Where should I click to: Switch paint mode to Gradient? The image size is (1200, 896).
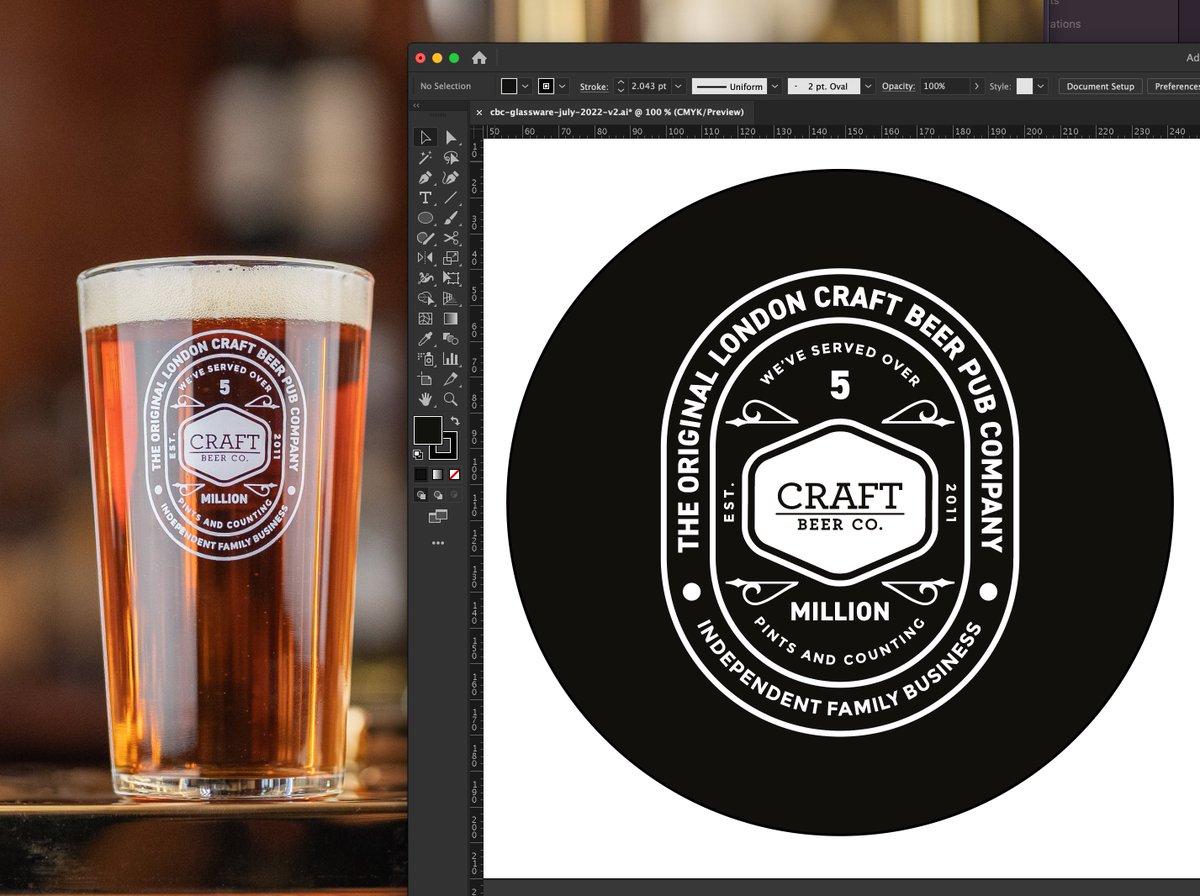click(438, 473)
